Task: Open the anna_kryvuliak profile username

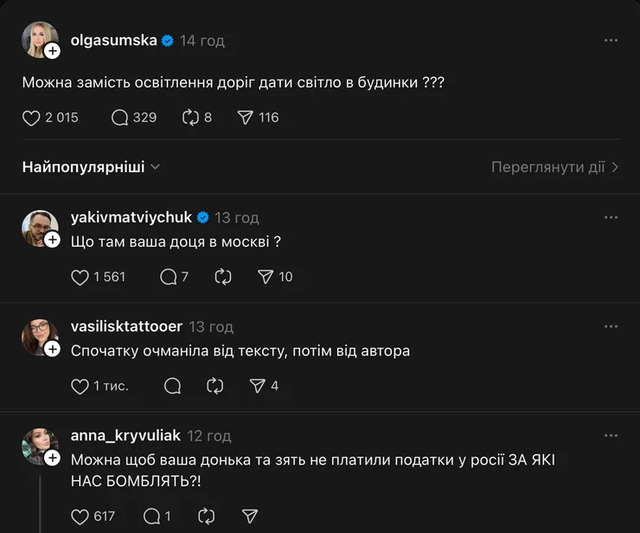Action: (x=126, y=436)
